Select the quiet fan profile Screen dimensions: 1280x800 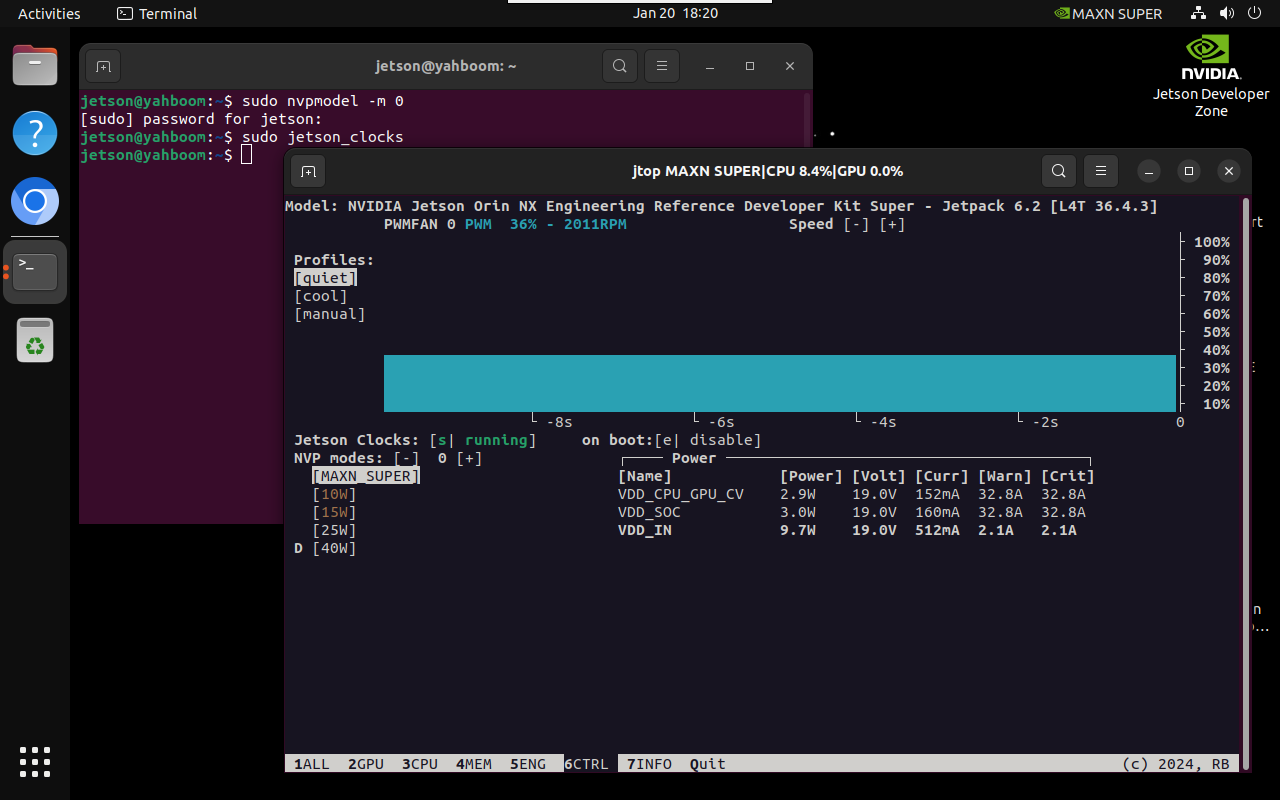(x=325, y=278)
